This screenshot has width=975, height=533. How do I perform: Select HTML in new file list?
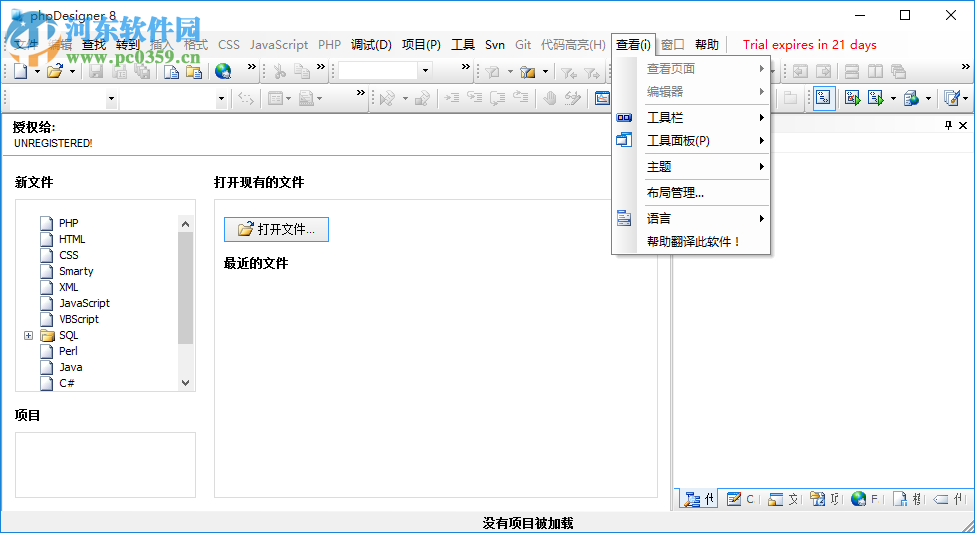tap(72, 239)
